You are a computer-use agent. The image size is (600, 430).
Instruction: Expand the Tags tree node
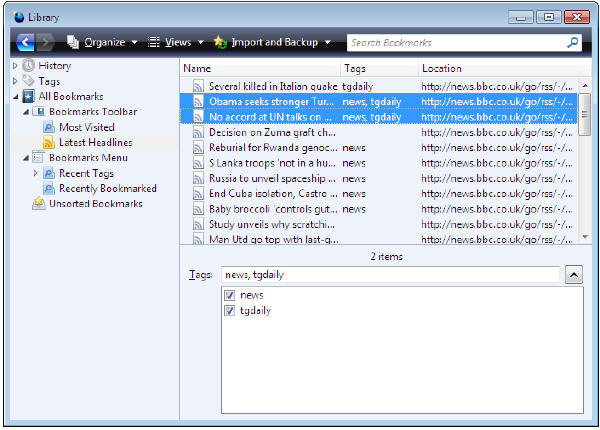click(x=15, y=81)
